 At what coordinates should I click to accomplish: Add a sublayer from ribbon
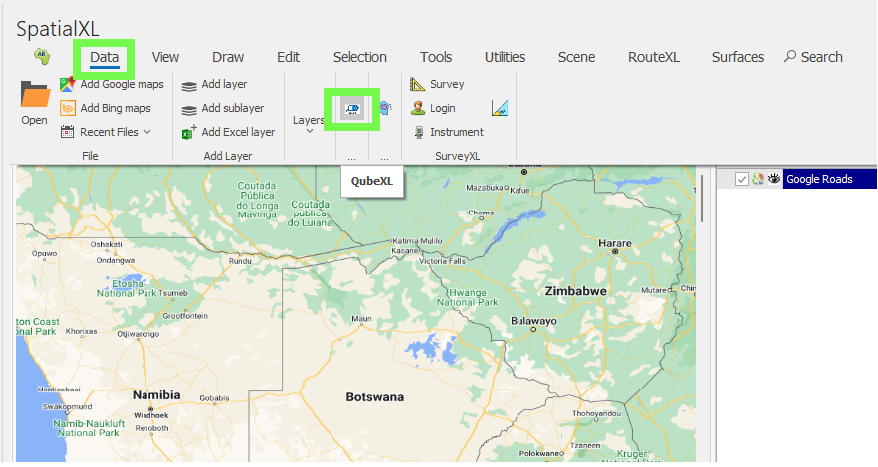(232, 108)
